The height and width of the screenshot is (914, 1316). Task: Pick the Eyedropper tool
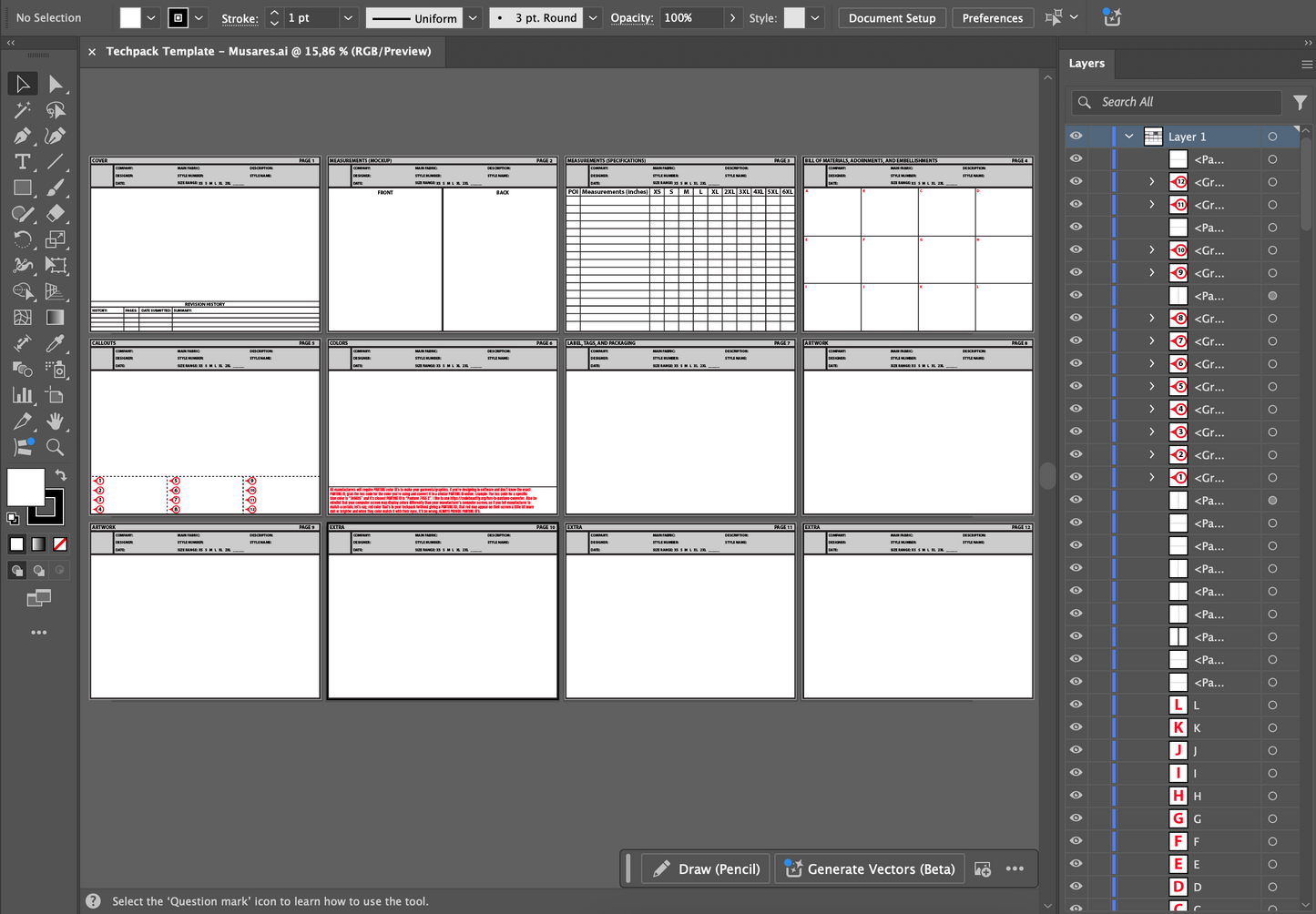[56, 343]
